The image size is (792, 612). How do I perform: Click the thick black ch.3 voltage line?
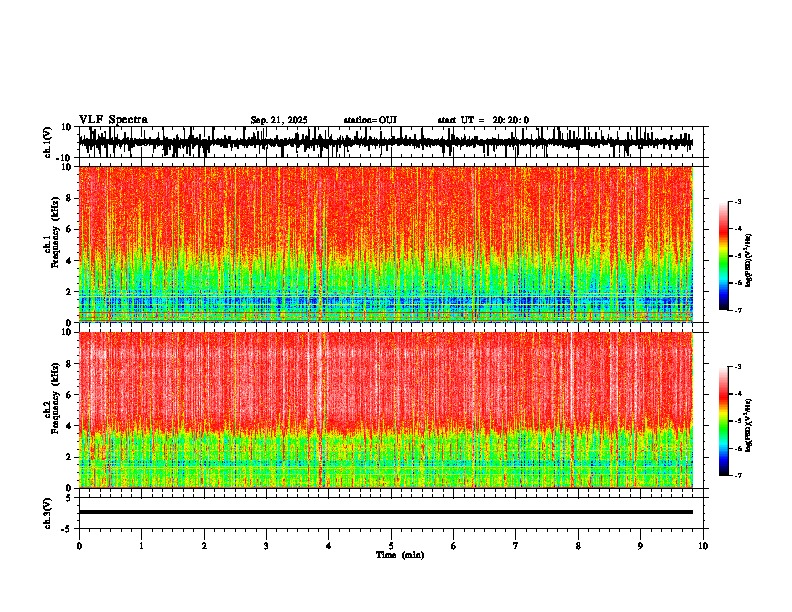[386, 512]
